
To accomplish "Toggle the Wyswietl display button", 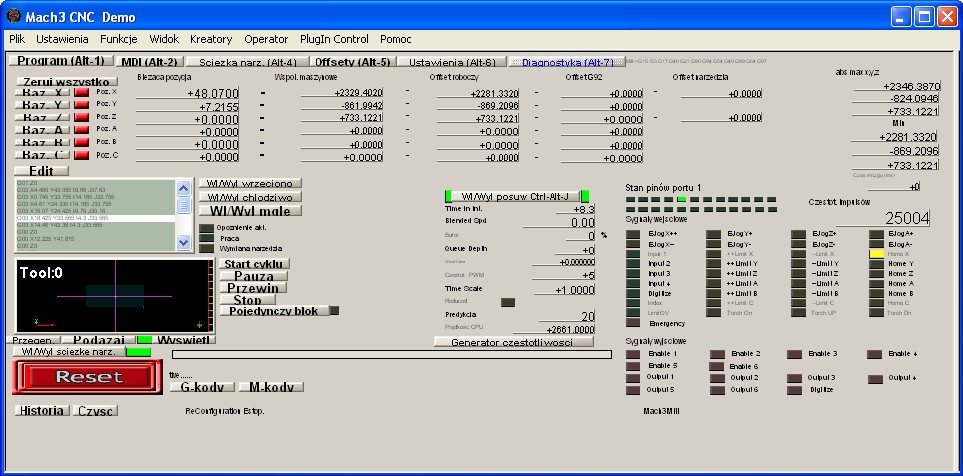I will (x=184, y=340).
